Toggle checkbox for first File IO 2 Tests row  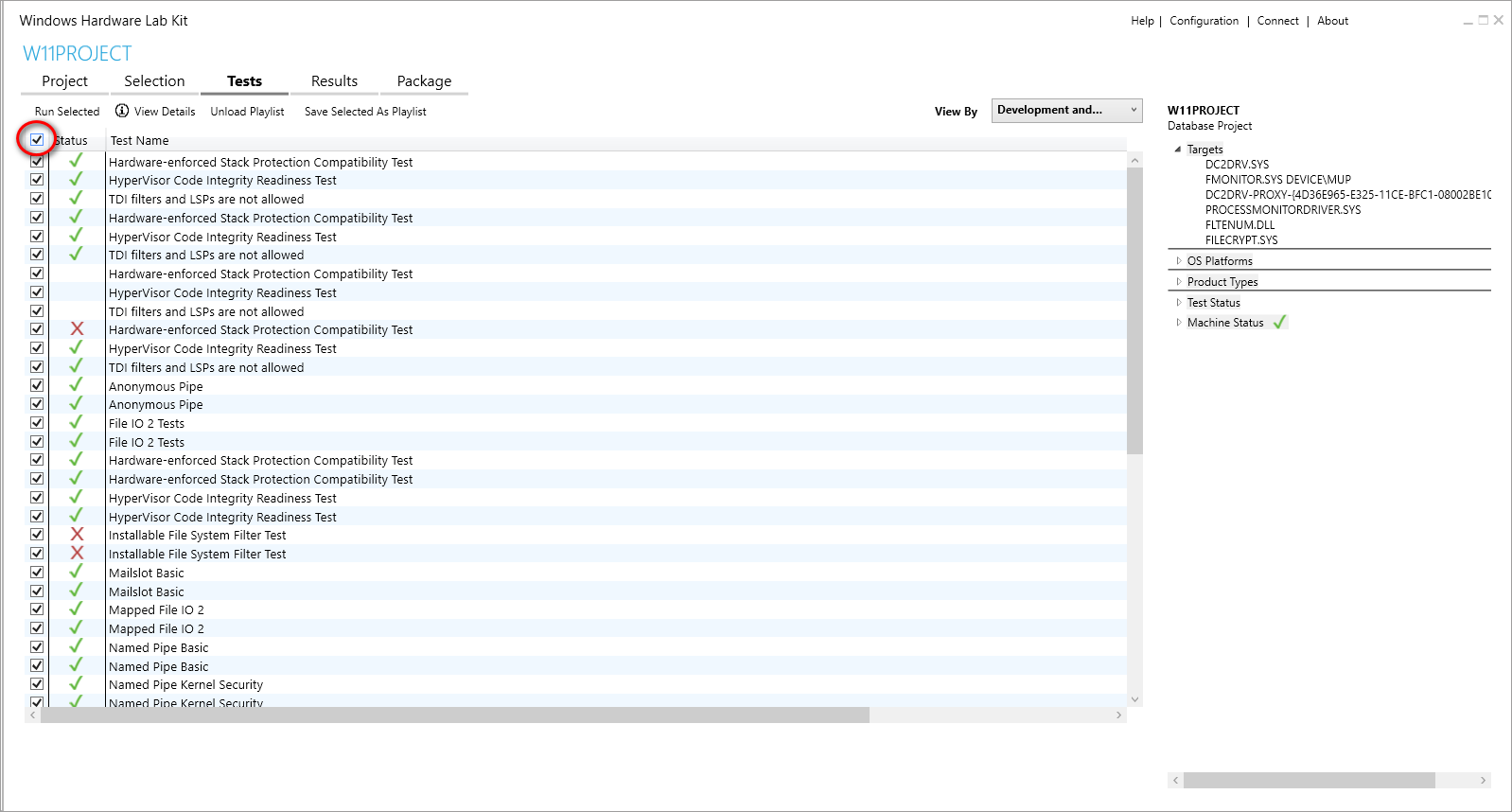pyautogui.click(x=37, y=423)
